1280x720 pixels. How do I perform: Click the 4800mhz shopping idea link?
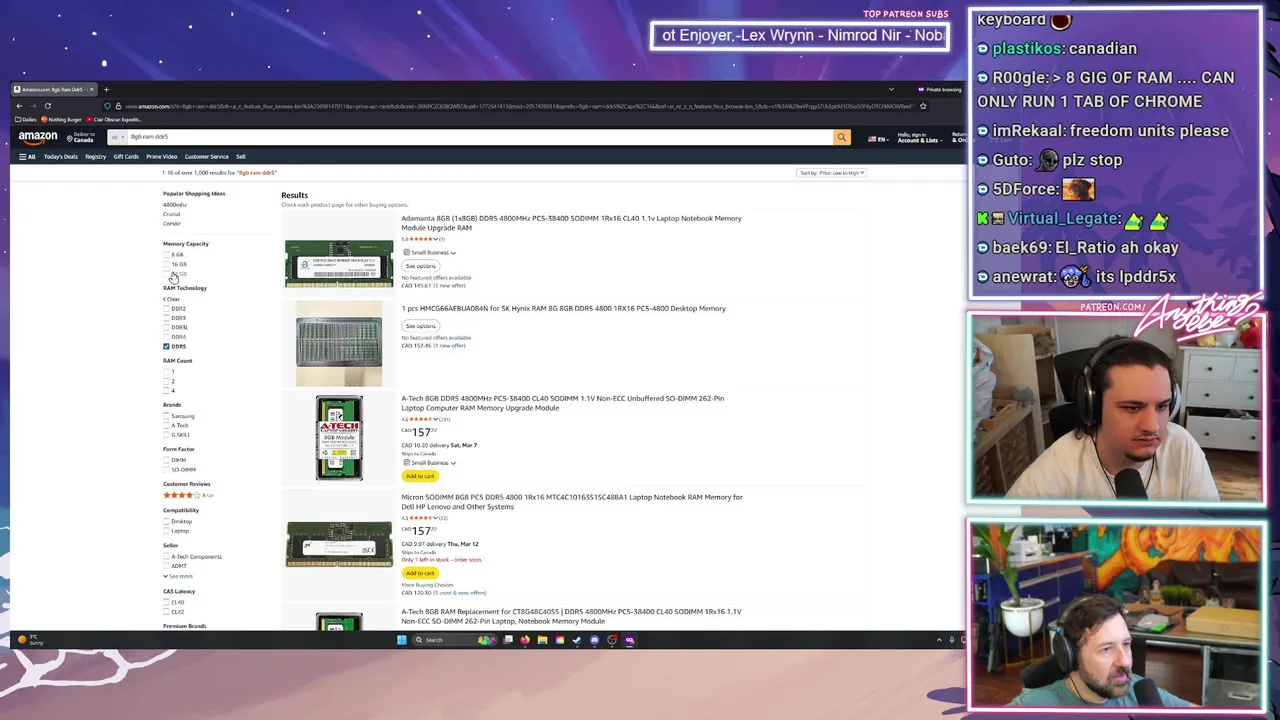(175, 205)
